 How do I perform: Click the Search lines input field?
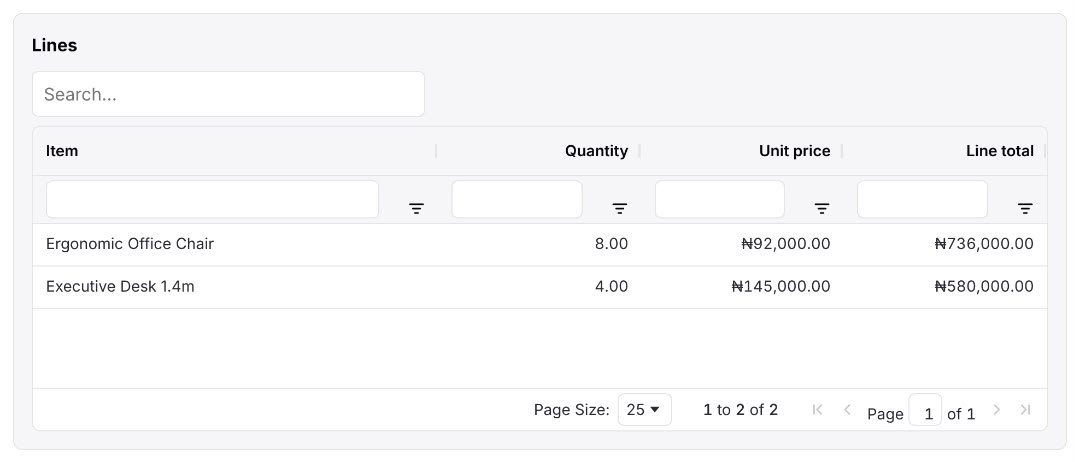(228, 94)
